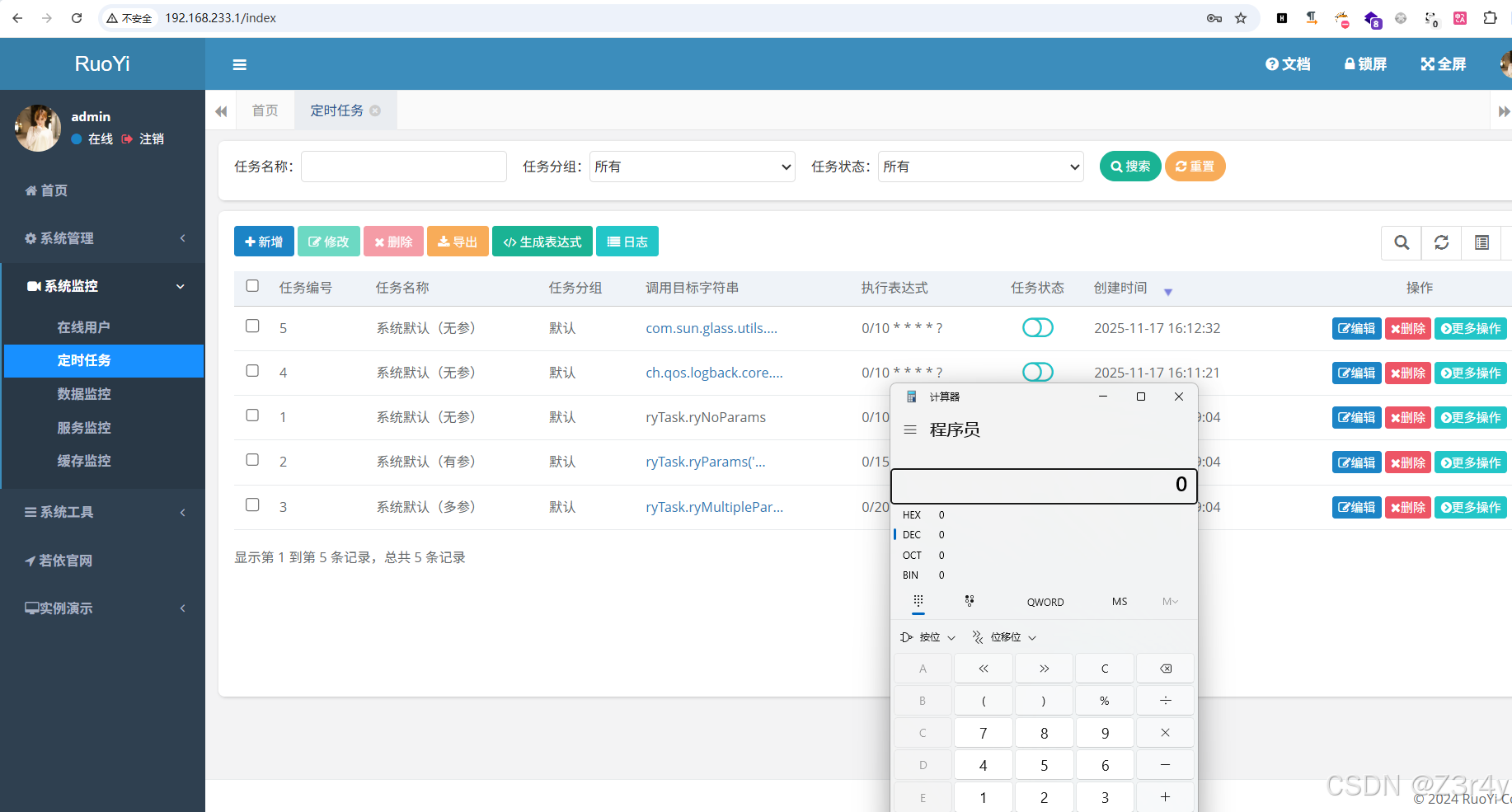The height and width of the screenshot is (812, 1512).
Task: Open the 任务分组 dropdown
Action: [x=692, y=166]
